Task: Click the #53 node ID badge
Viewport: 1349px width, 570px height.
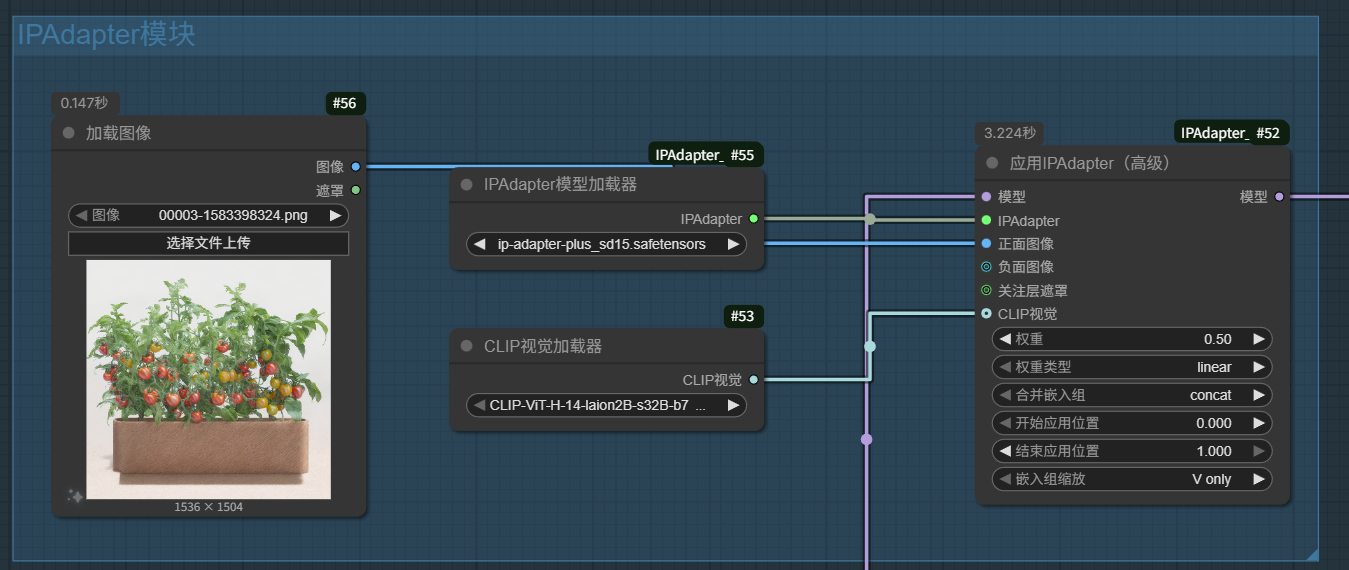Action: pyautogui.click(x=744, y=316)
